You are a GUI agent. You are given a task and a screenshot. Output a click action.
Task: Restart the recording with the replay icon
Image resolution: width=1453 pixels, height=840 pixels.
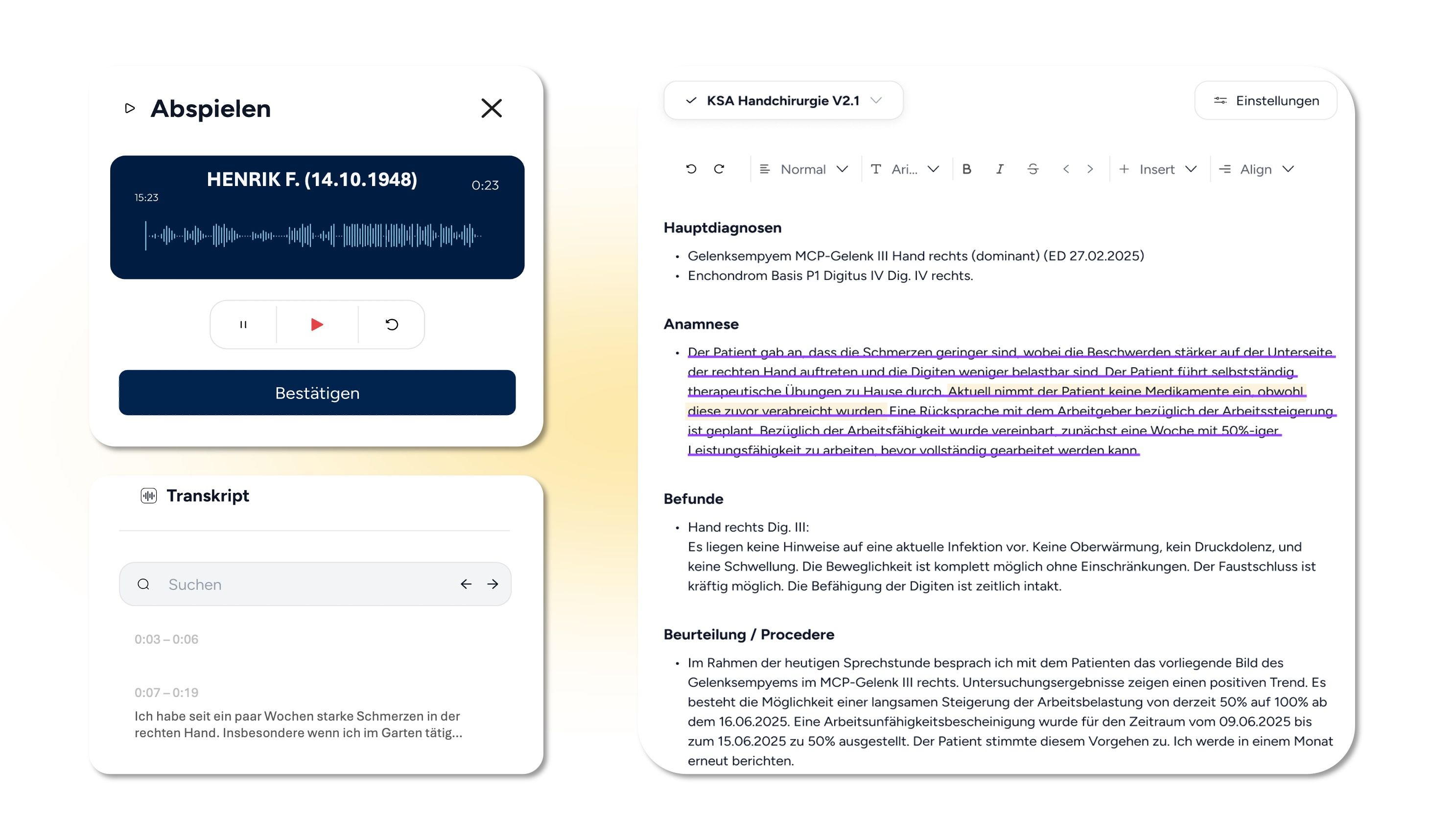(x=392, y=325)
